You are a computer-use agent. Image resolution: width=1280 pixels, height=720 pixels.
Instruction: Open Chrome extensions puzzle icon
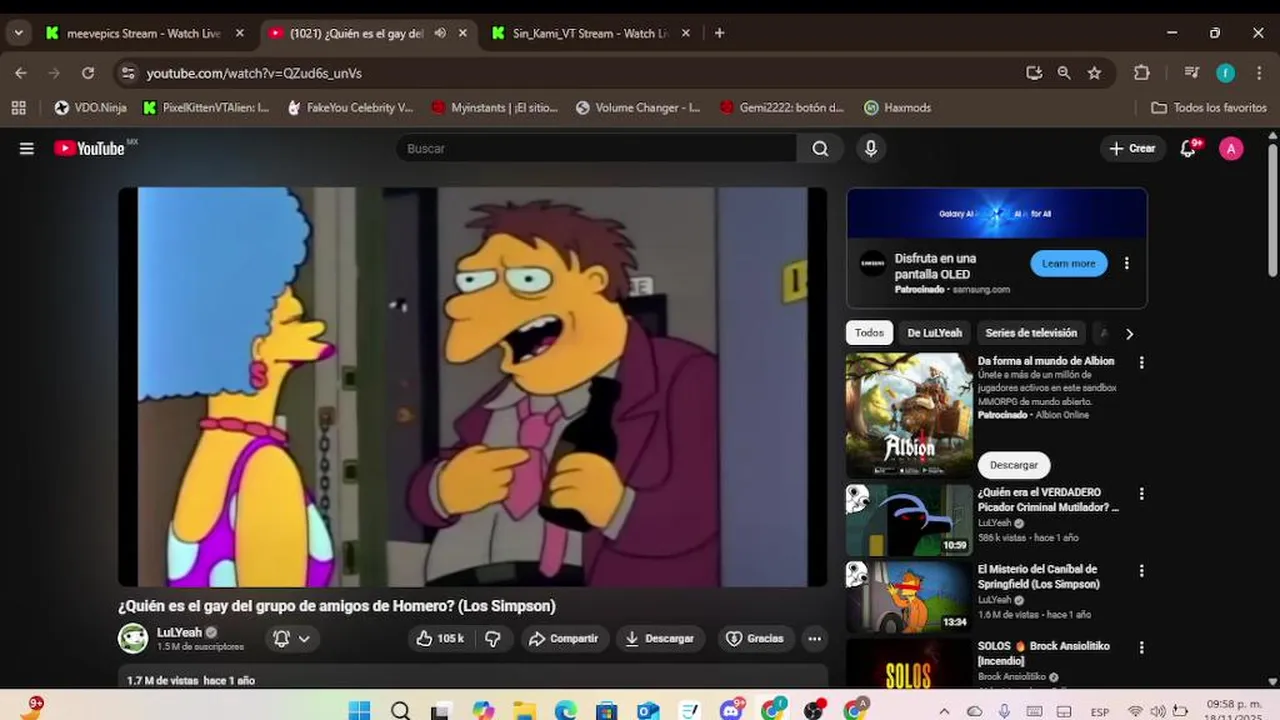point(1142,73)
